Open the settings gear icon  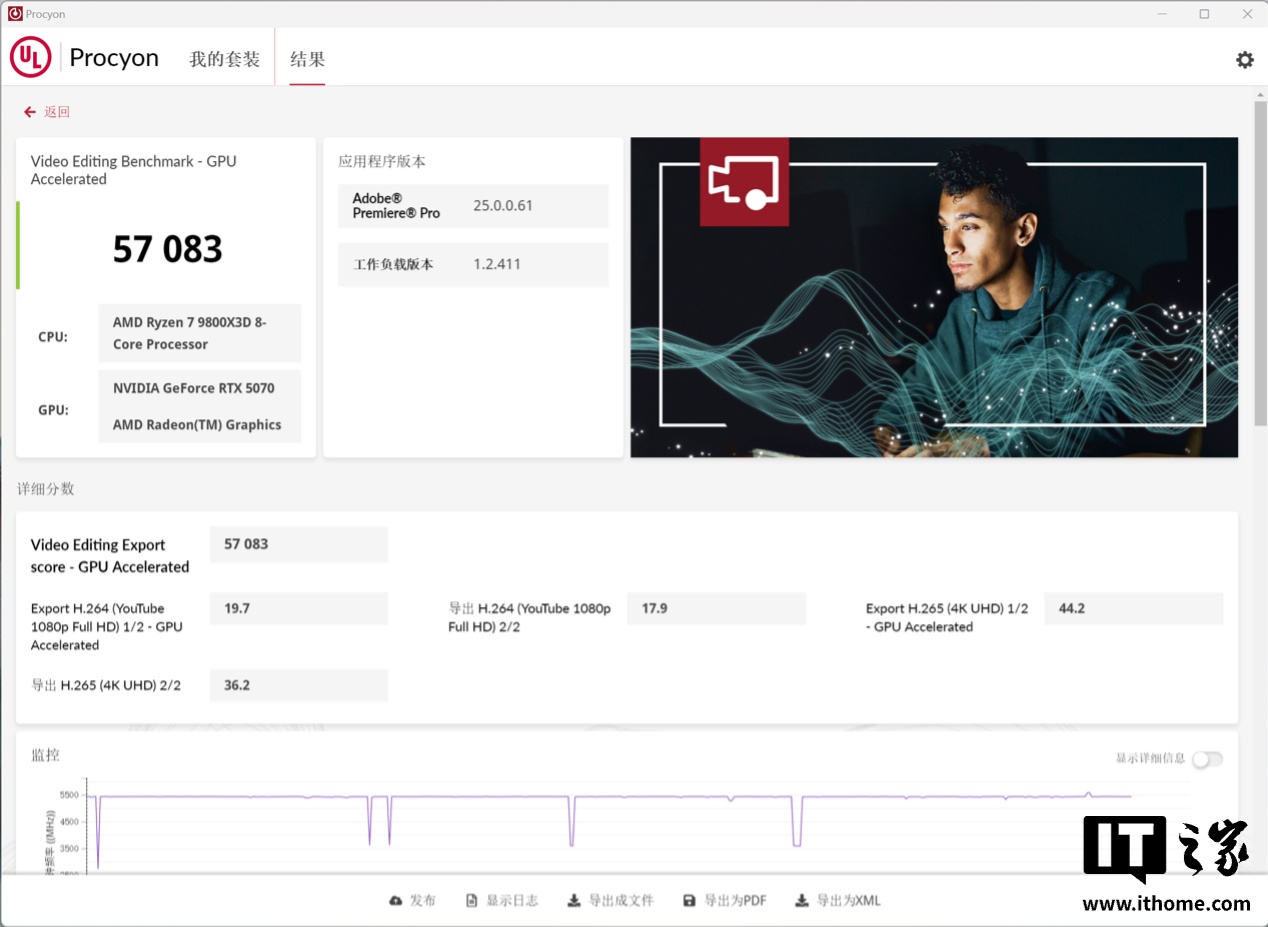pyautogui.click(x=1244, y=60)
